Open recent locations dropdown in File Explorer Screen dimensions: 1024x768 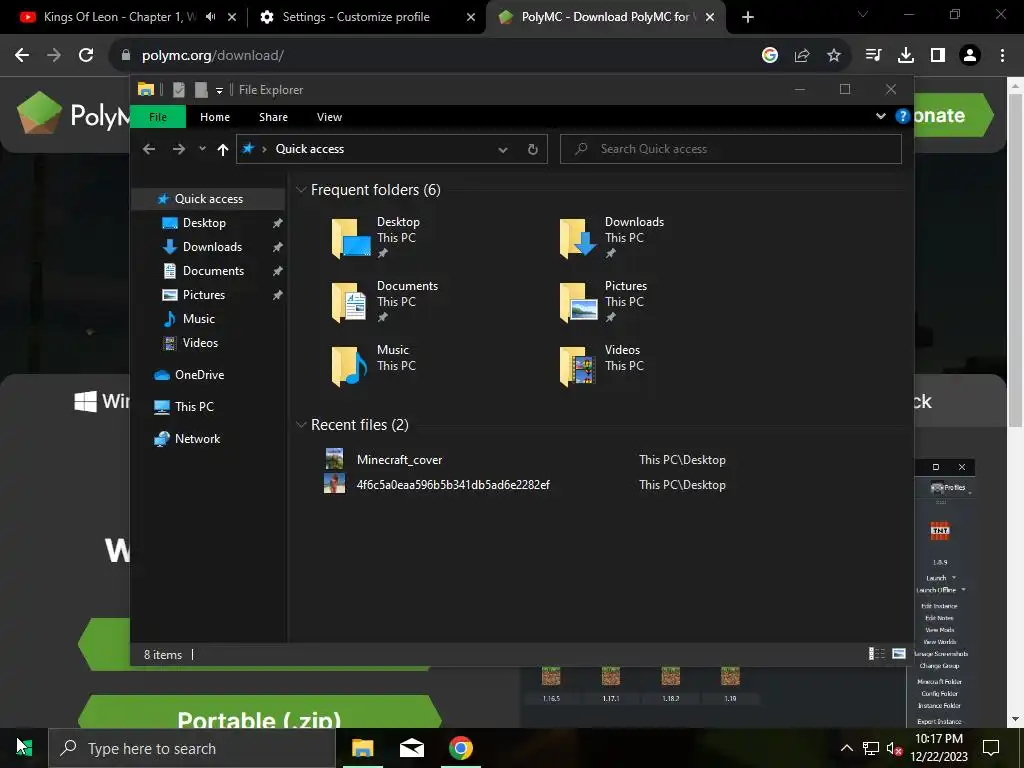(202, 149)
